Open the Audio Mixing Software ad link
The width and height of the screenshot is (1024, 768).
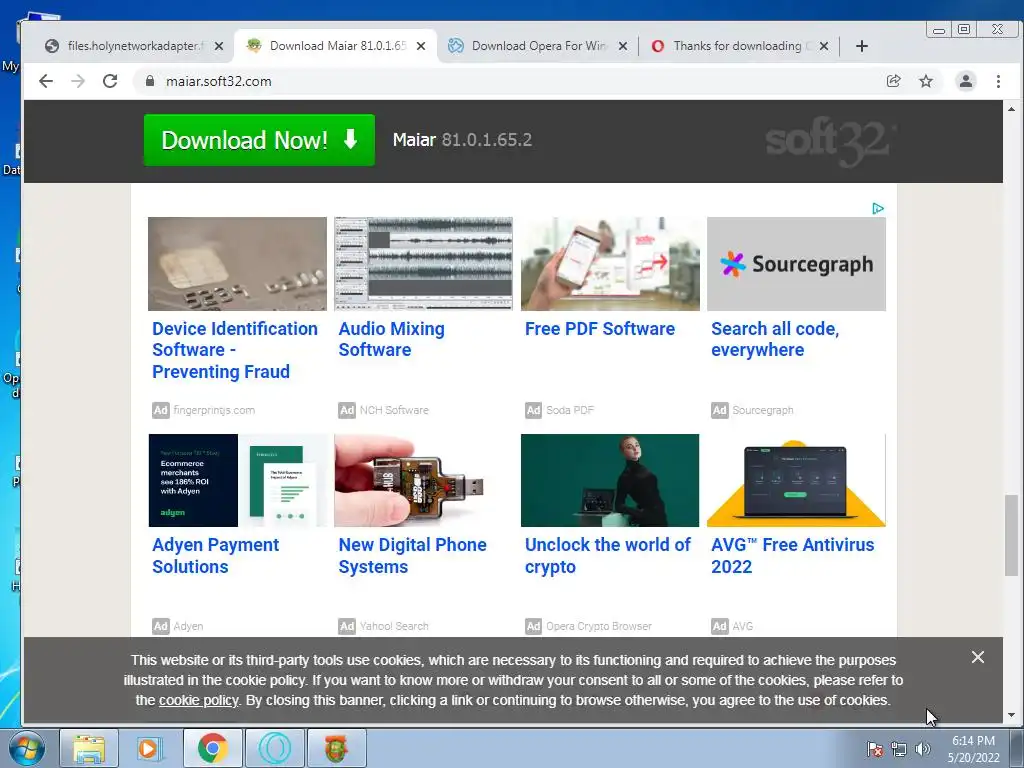(391, 339)
